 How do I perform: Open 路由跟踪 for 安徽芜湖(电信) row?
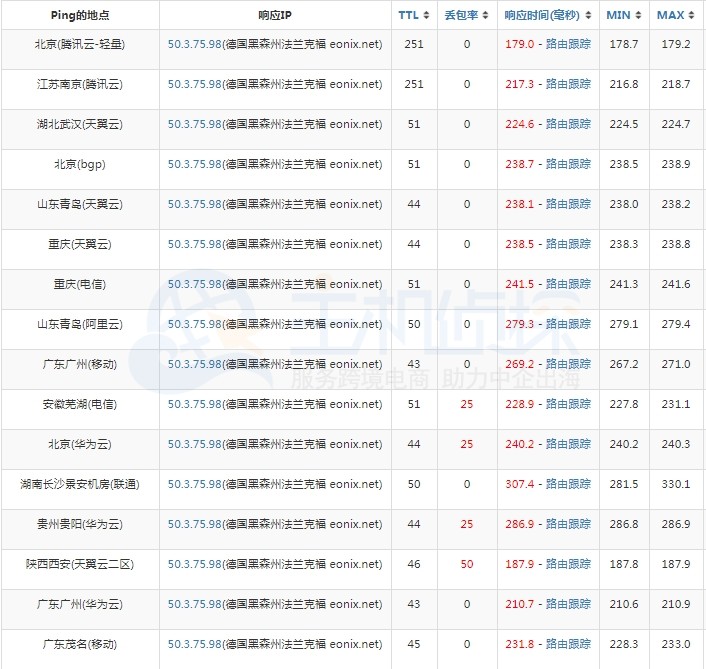pyautogui.click(x=568, y=404)
